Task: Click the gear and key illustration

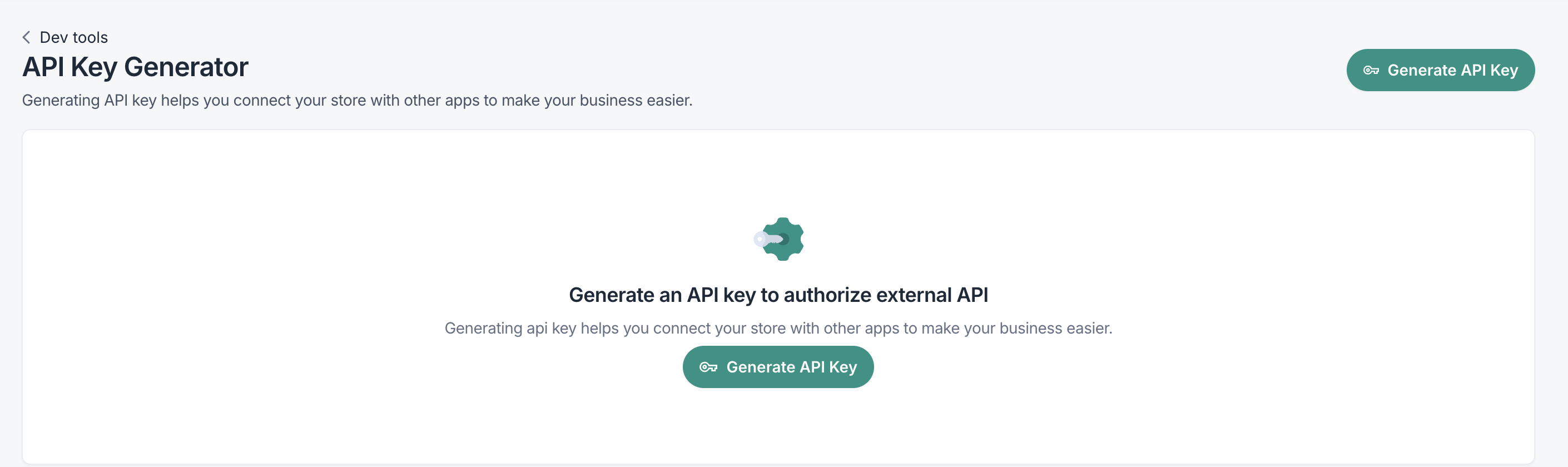Action: pyautogui.click(x=778, y=239)
